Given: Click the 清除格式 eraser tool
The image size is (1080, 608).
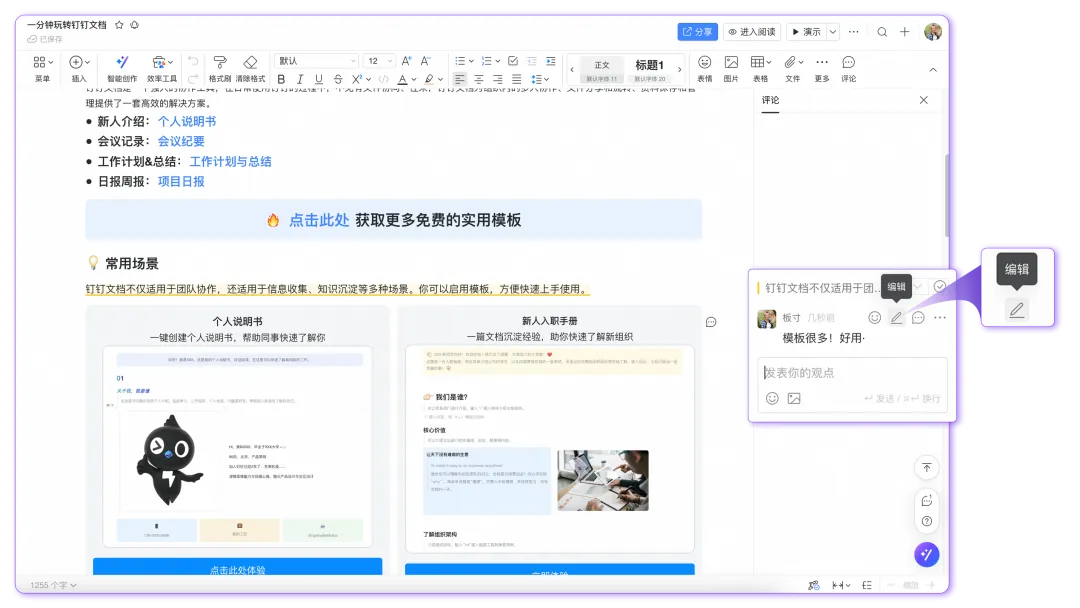Looking at the screenshot, I should [x=250, y=68].
